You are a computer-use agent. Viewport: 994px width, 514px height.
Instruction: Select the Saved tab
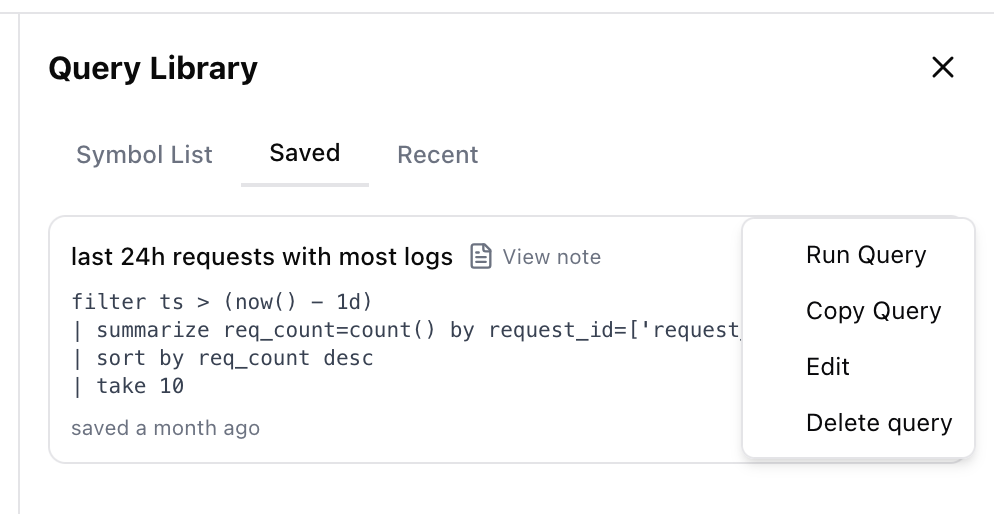tap(305, 153)
